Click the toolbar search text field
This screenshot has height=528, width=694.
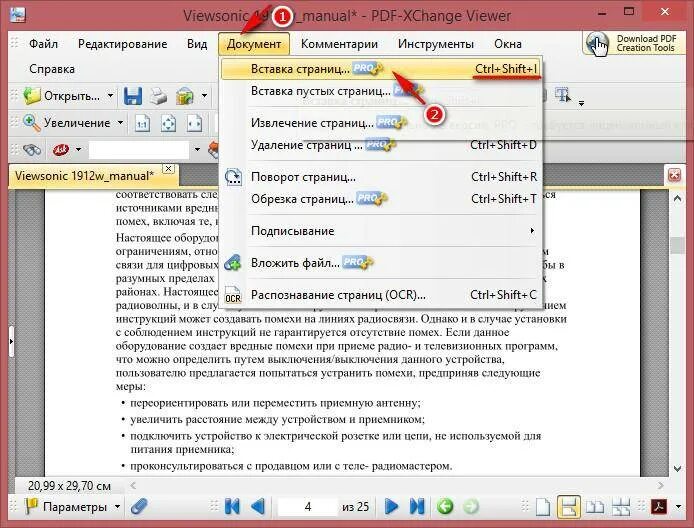point(139,150)
